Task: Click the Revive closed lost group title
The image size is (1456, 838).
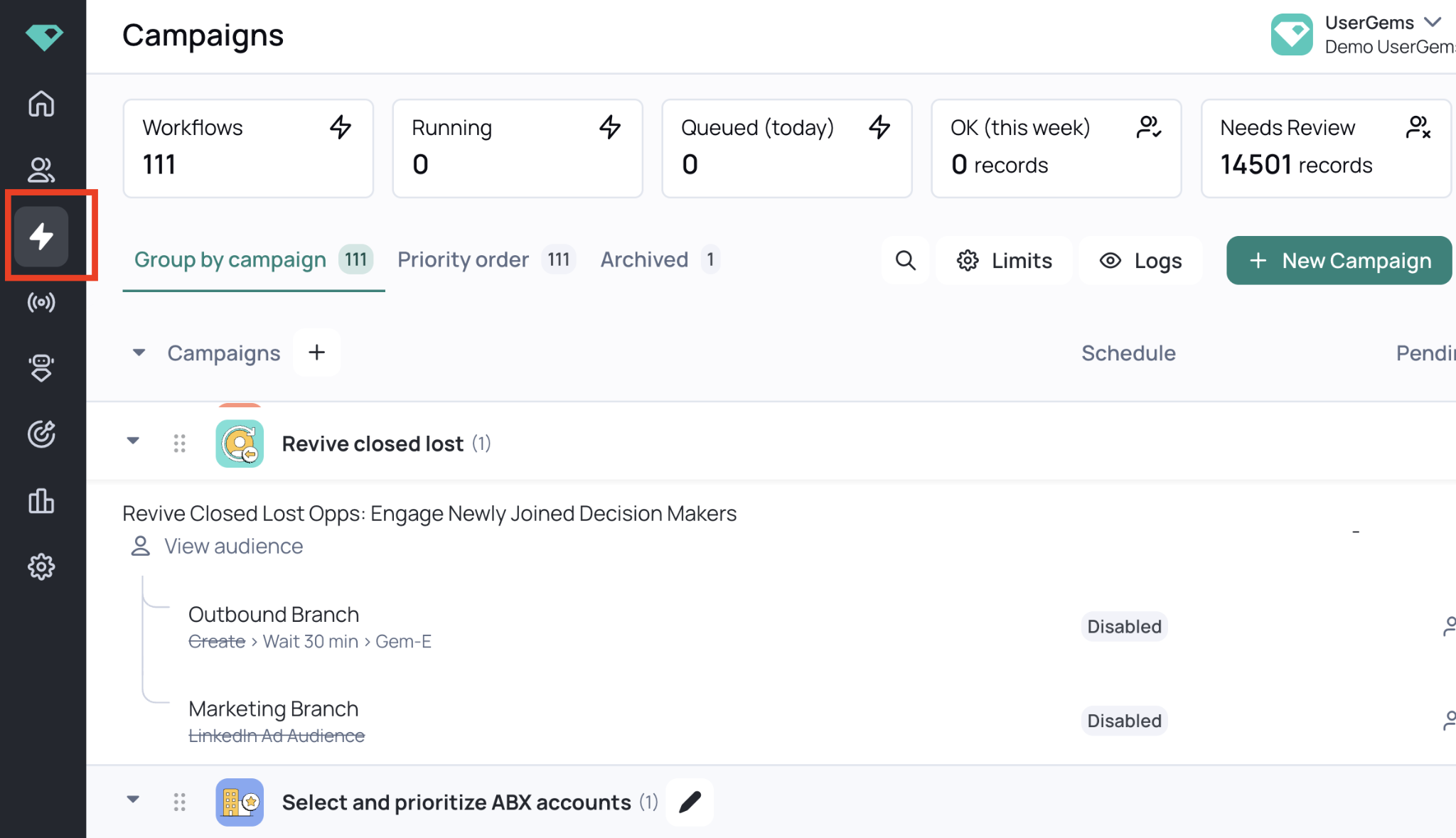Action: tap(373, 444)
